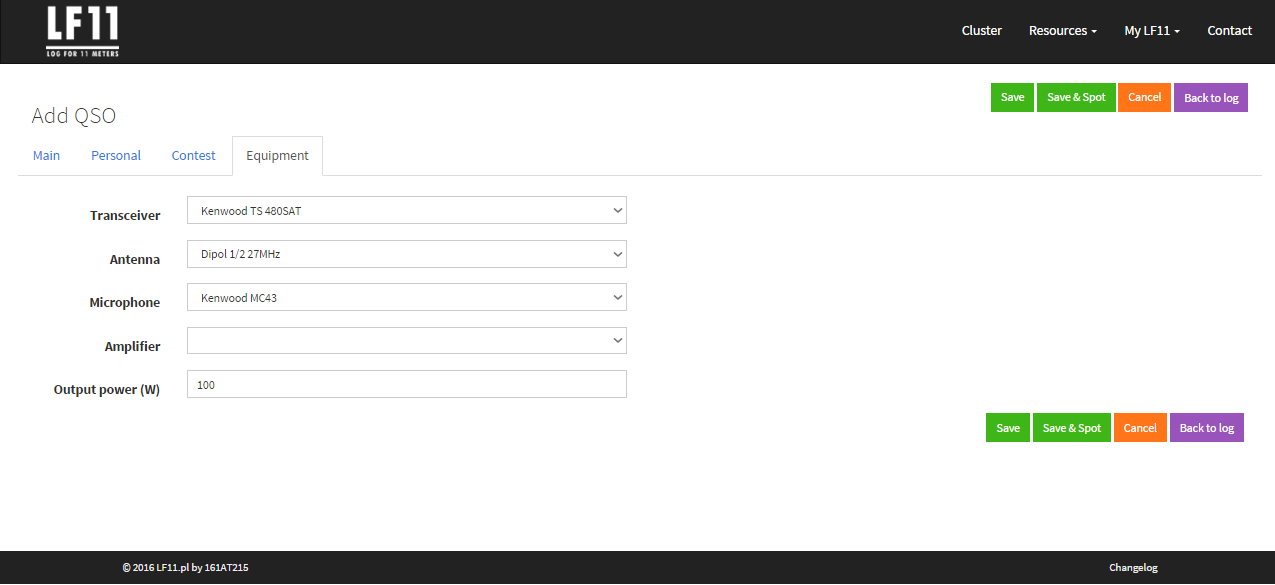The image size is (1275, 585).
Task: Select the Equipment tab
Action: [x=277, y=156]
